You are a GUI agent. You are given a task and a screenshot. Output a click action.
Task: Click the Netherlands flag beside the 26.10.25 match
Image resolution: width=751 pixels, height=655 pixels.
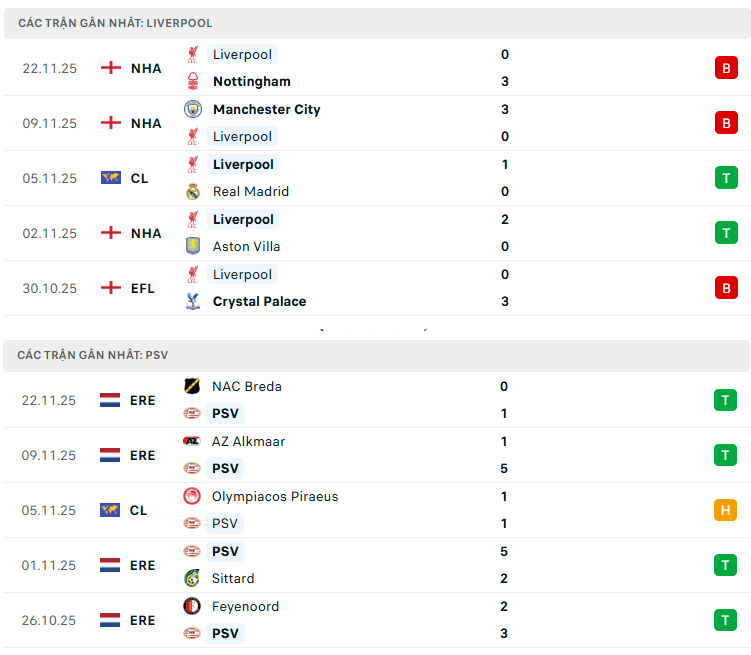(x=110, y=620)
